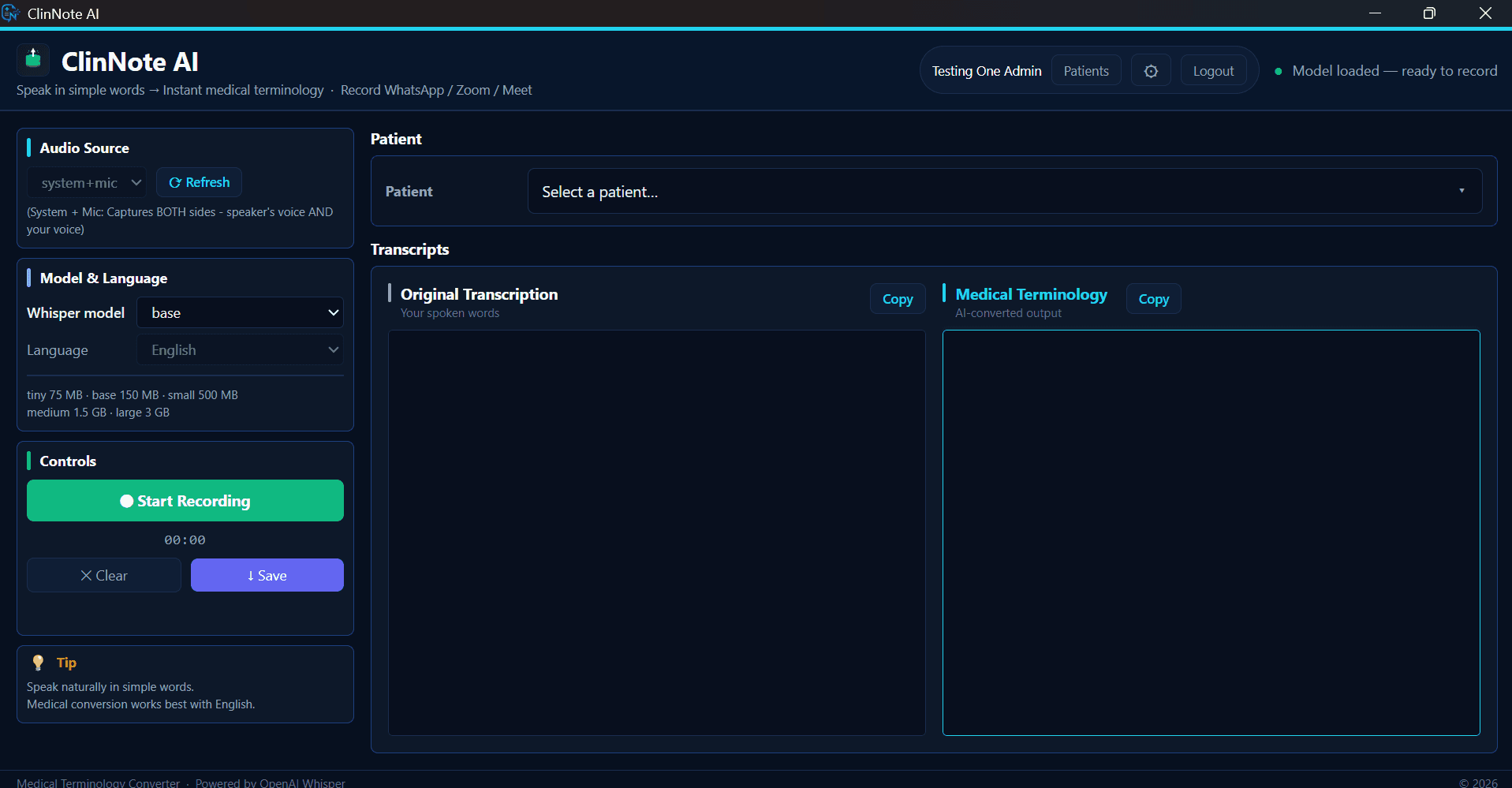Viewport: 1512px width, 788px height.
Task: Click the 'Your spoken words' subtitle
Action: tap(450, 313)
